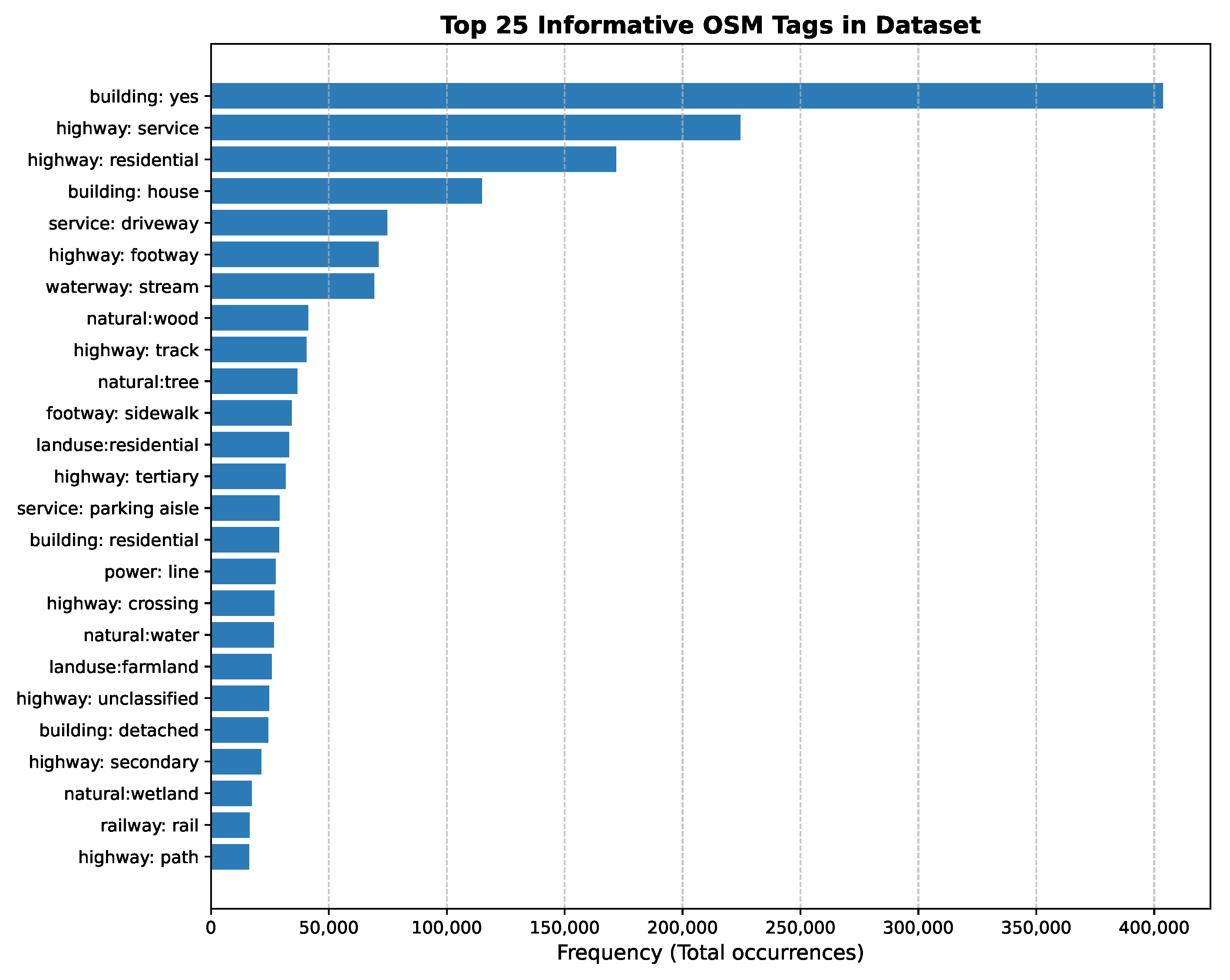1230x980 pixels.
Task: Click the 'highway: footway' label
Action: (x=124, y=255)
